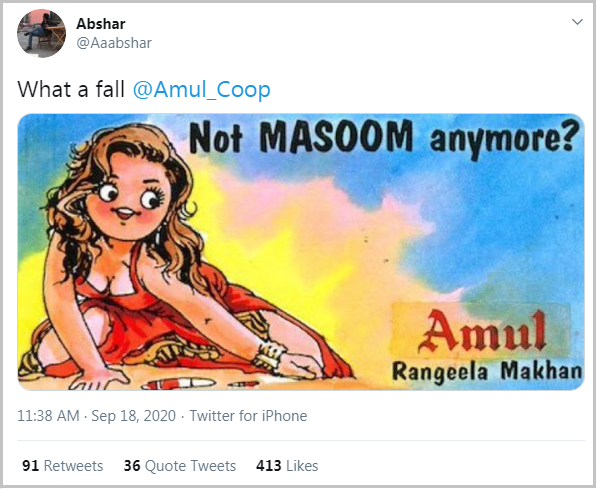Select the 'What a fall' tweet text
Viewport: 597px width, 489px height.
point(71,90)
